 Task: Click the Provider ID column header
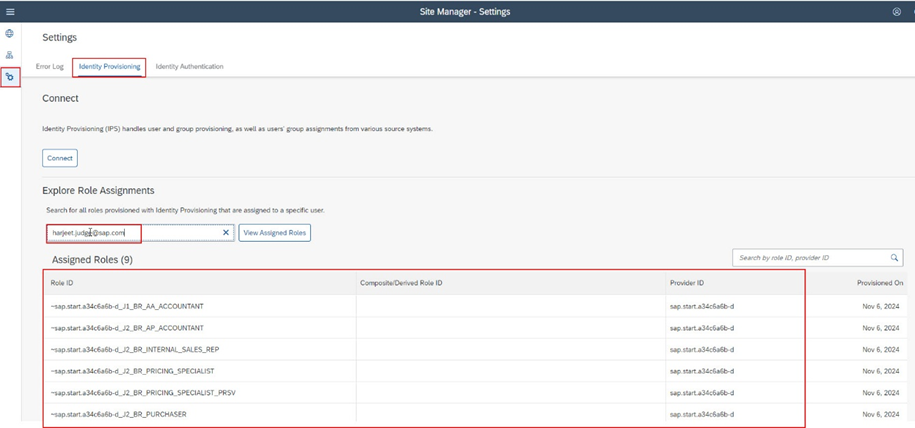pos(687,283)
